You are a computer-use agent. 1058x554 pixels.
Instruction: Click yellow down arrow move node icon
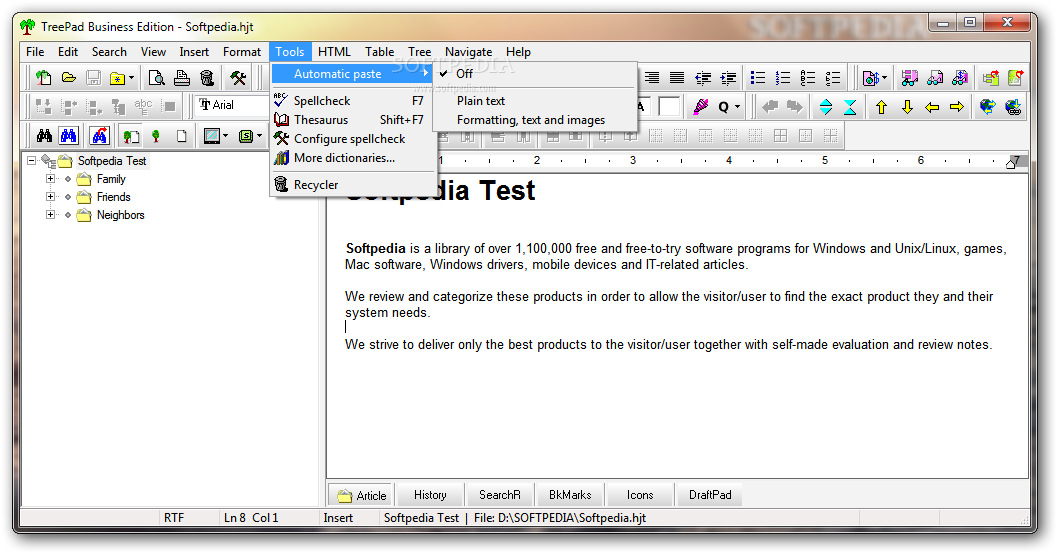tap(907, 107)
